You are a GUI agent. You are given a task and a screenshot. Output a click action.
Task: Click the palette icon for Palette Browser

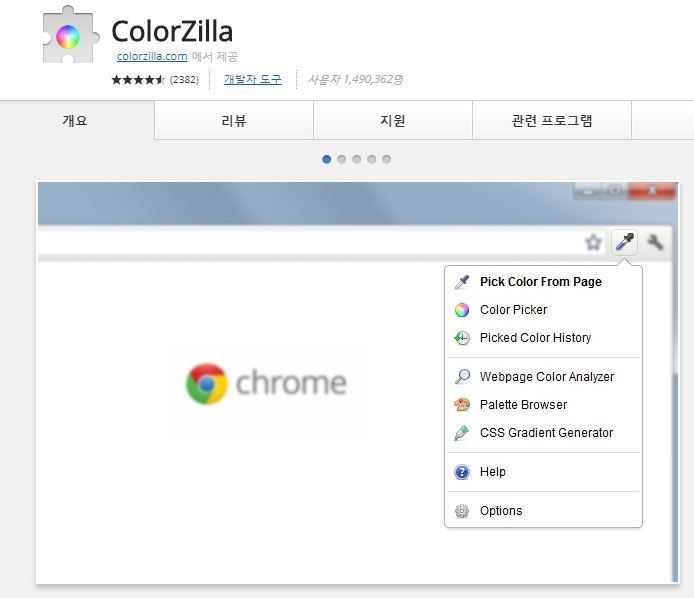pyautogui.click(x=462, y=405)
